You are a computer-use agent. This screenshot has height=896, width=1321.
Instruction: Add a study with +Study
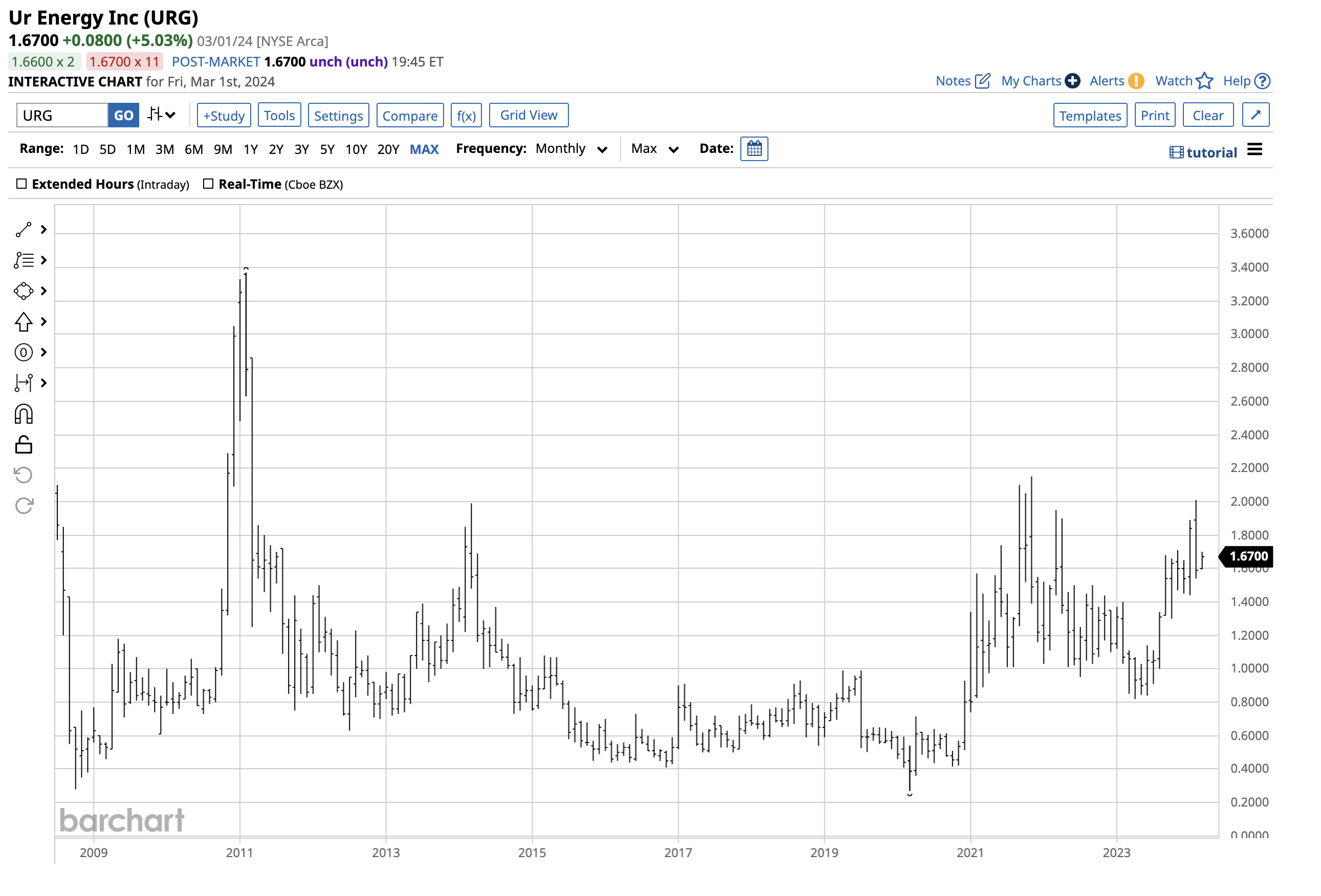pos(224,116)
